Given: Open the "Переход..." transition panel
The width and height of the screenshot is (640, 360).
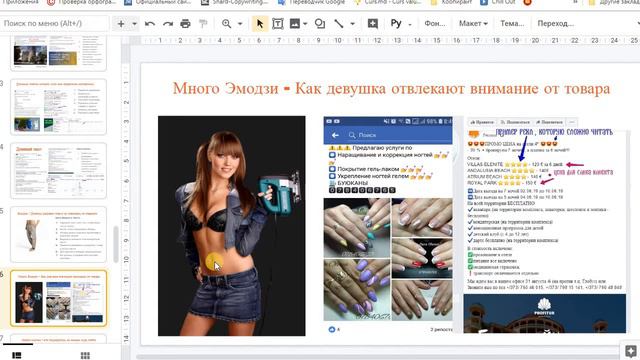Looking at the screenshot, I should (556, 23).
